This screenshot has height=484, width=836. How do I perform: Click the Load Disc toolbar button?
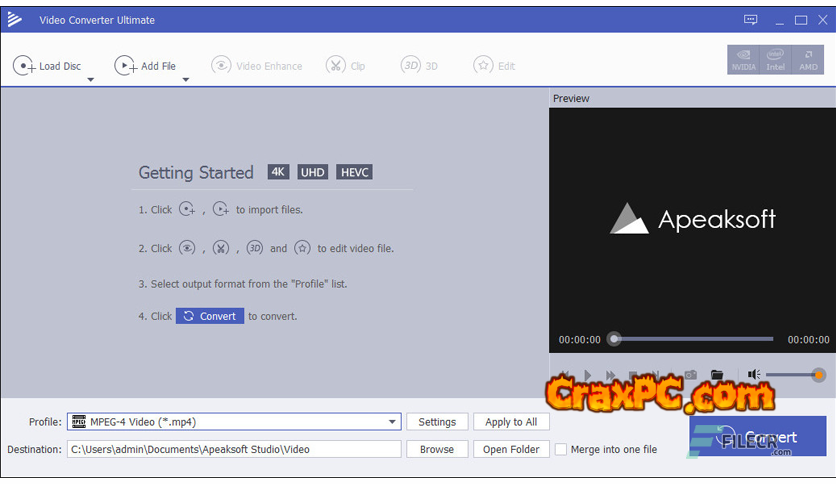click(x=47, y=66)
